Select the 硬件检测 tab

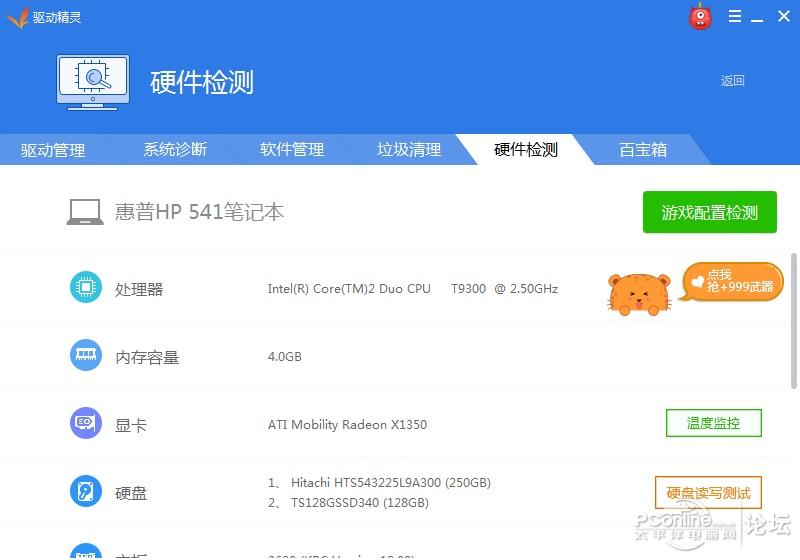tap(526, 149)
